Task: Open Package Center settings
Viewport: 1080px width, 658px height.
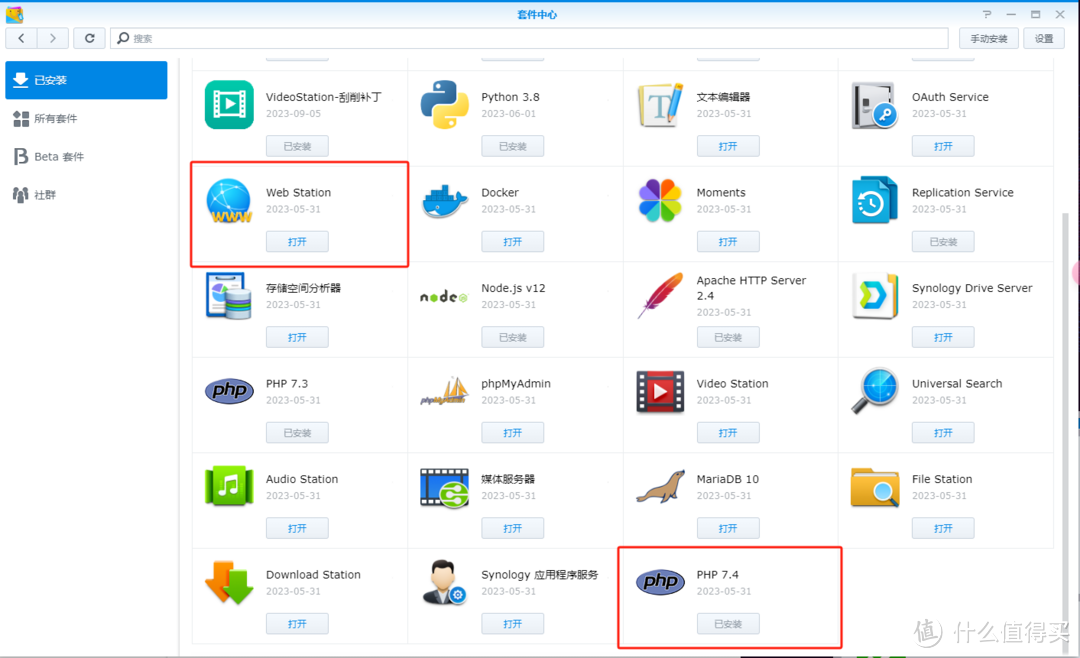Action: click(x=1044, y=39)
